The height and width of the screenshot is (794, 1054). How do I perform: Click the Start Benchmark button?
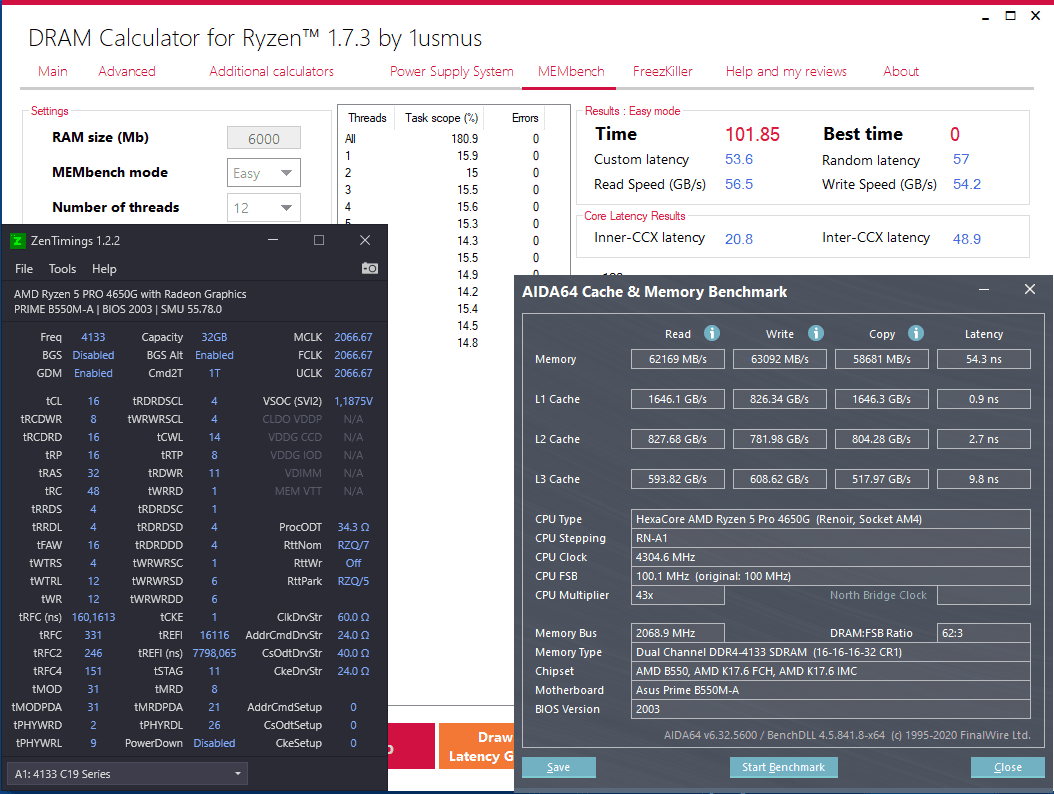point(783,767)
